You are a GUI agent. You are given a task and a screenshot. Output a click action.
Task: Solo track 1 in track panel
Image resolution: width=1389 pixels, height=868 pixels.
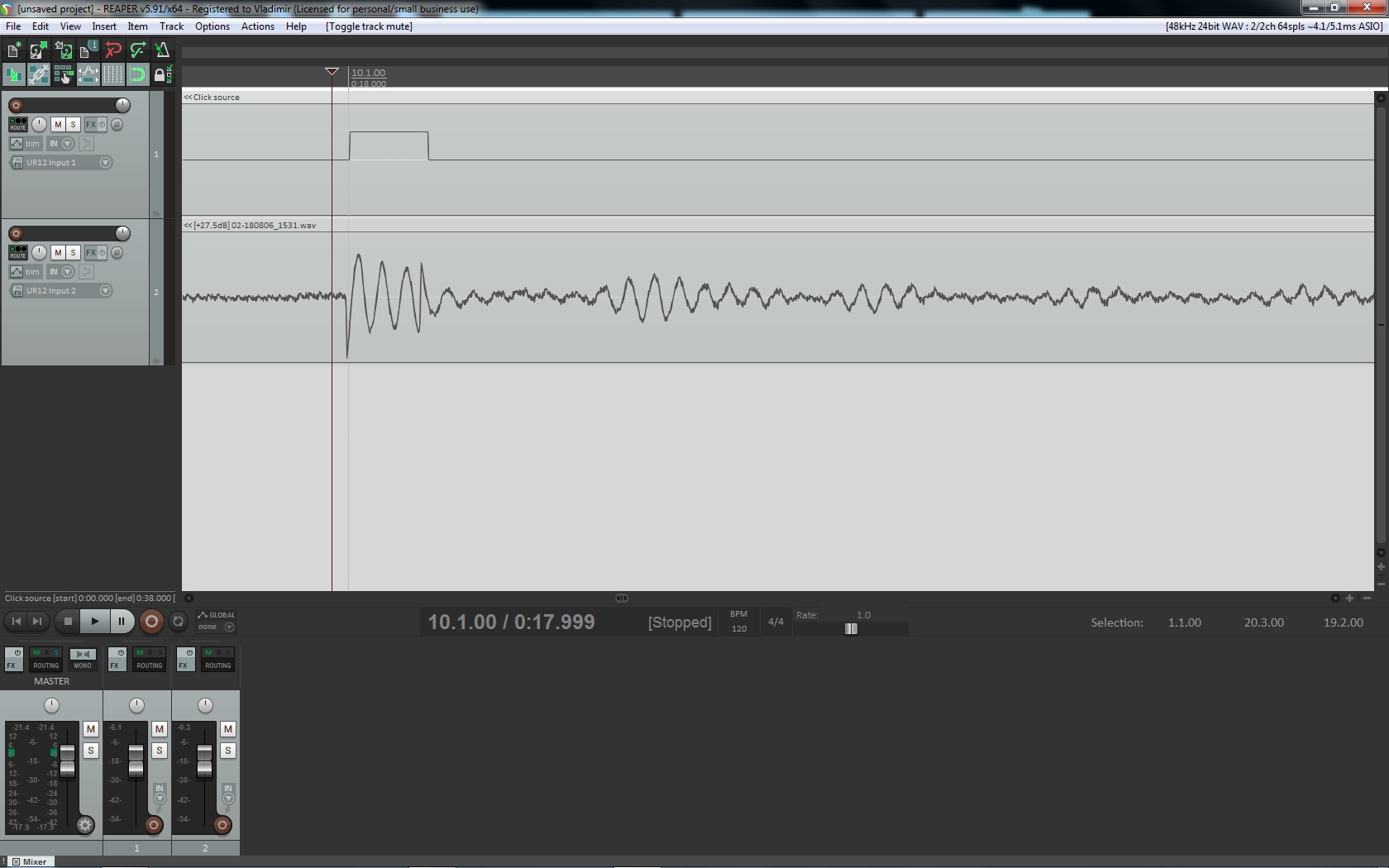tap(73, 125)
